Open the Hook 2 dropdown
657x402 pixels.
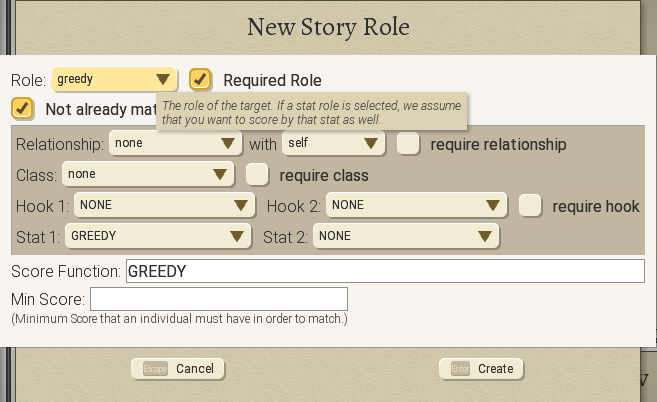pos(414,206)
